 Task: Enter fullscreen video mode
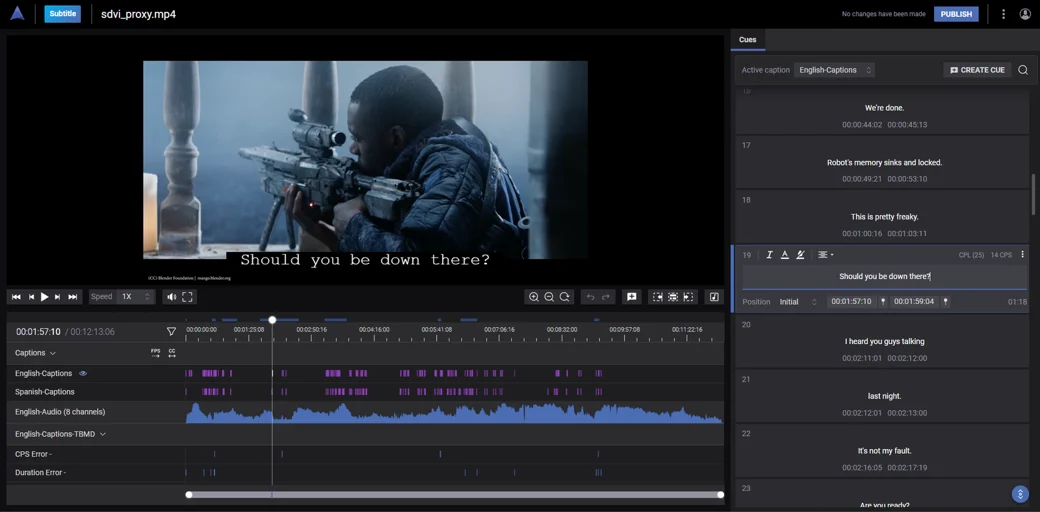click(x=188, y=297)
